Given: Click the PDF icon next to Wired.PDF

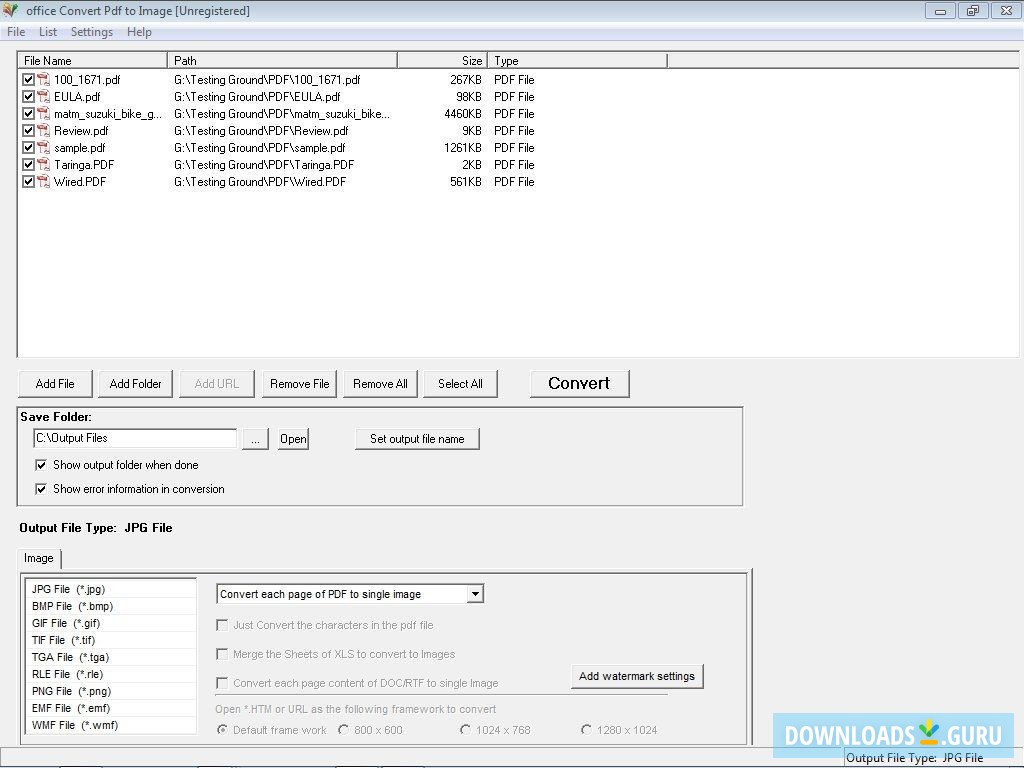Looking at the screenshot, I should pyautogui.click(x=43, y=182).
